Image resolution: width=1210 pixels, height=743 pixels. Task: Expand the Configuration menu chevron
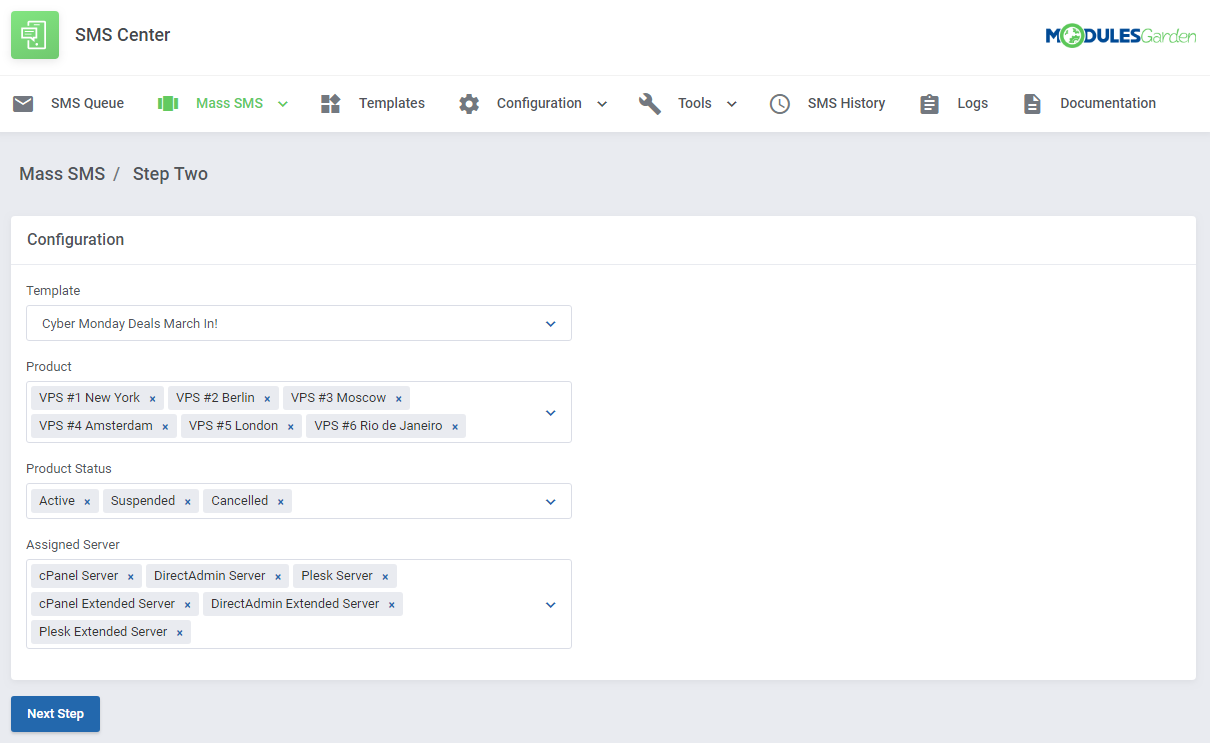tap(602, 103)
